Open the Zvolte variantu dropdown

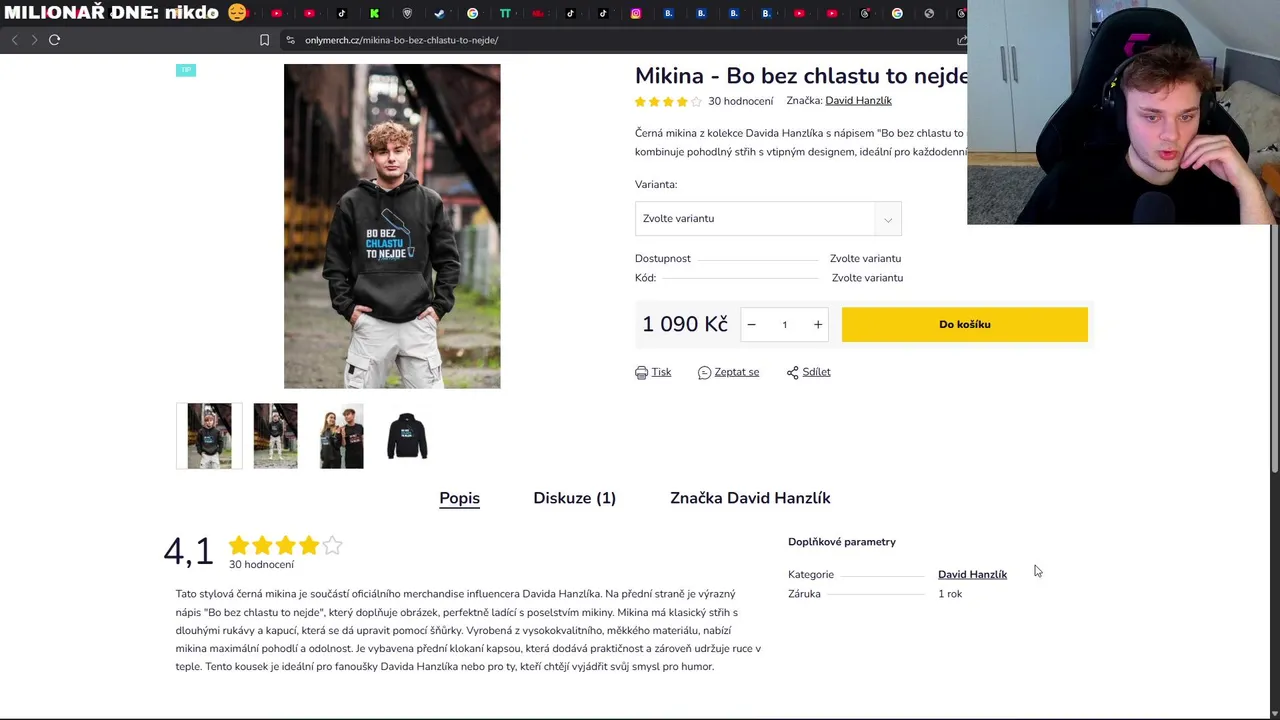768,219
